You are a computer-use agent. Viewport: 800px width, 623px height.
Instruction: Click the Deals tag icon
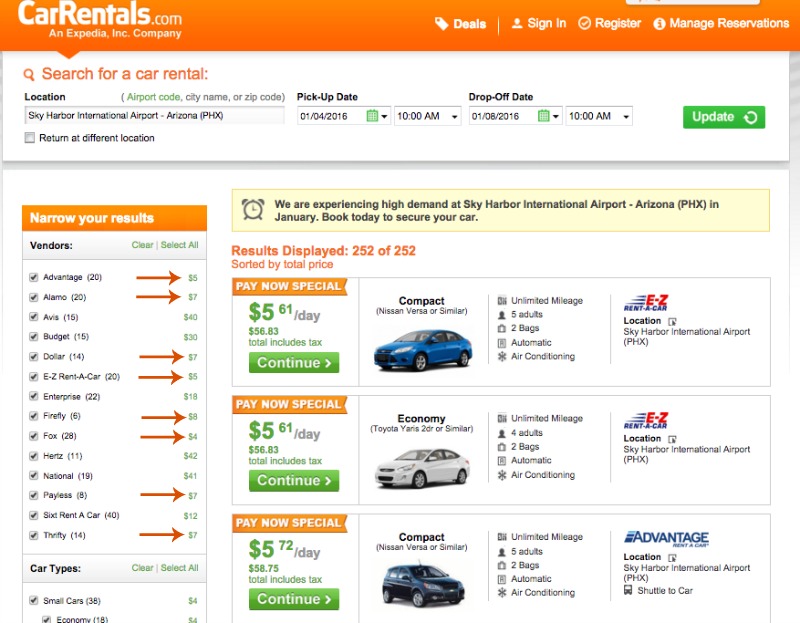[441, 23]
